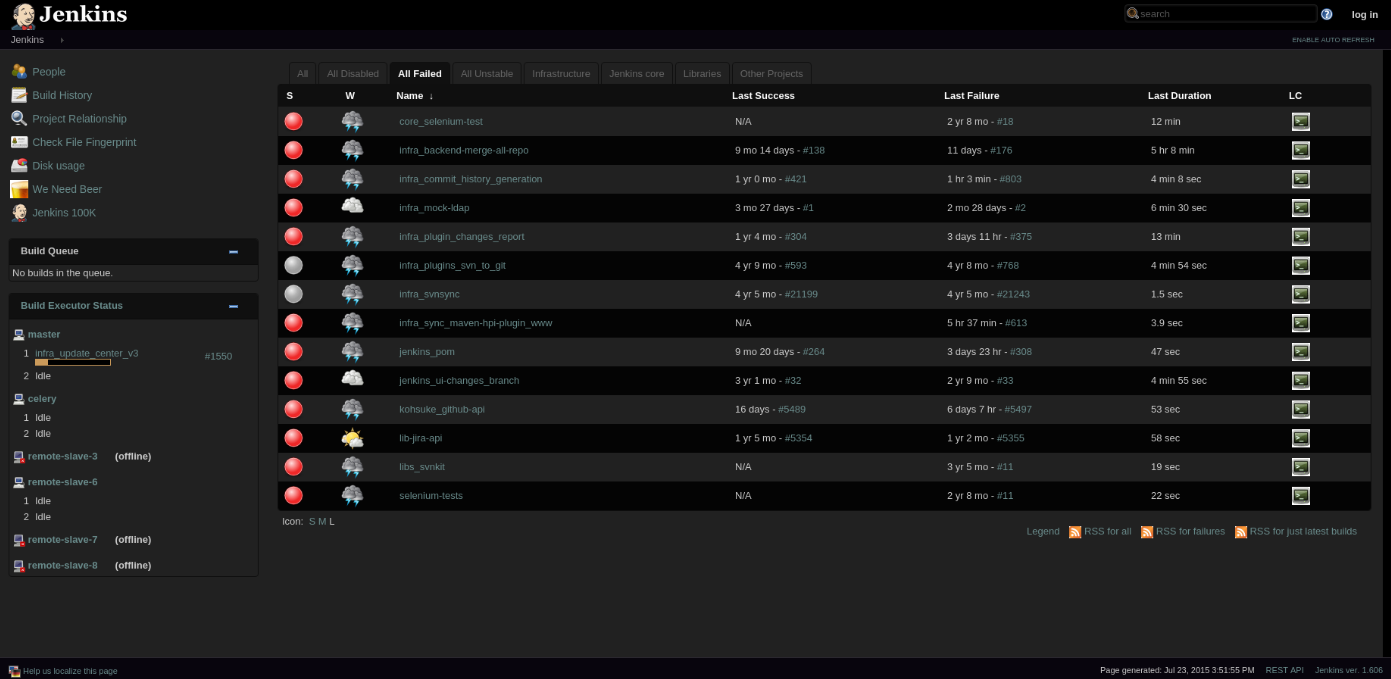
Task: Open the libs_svnkit job link
Action: [422, 467]
